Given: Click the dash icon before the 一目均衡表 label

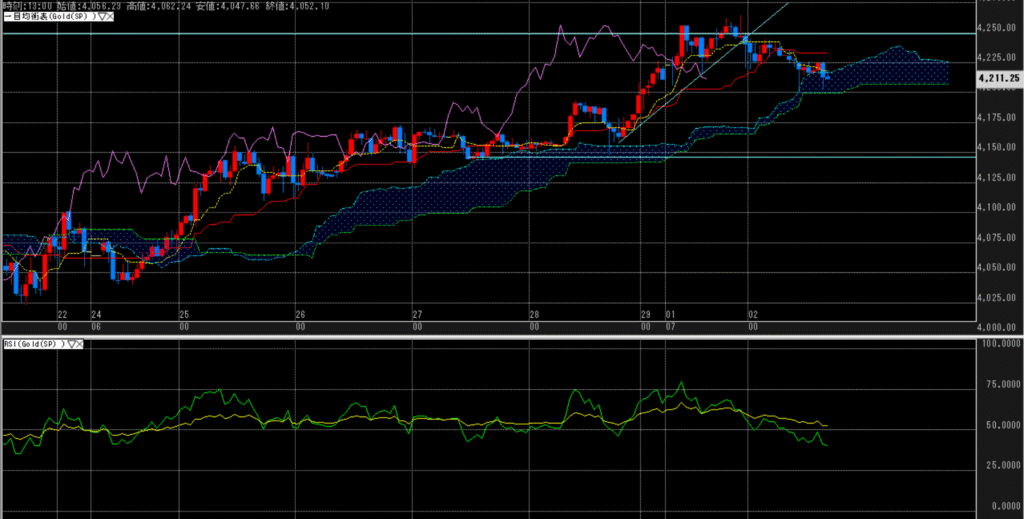Looking at the screenshot, I should 5,17.
